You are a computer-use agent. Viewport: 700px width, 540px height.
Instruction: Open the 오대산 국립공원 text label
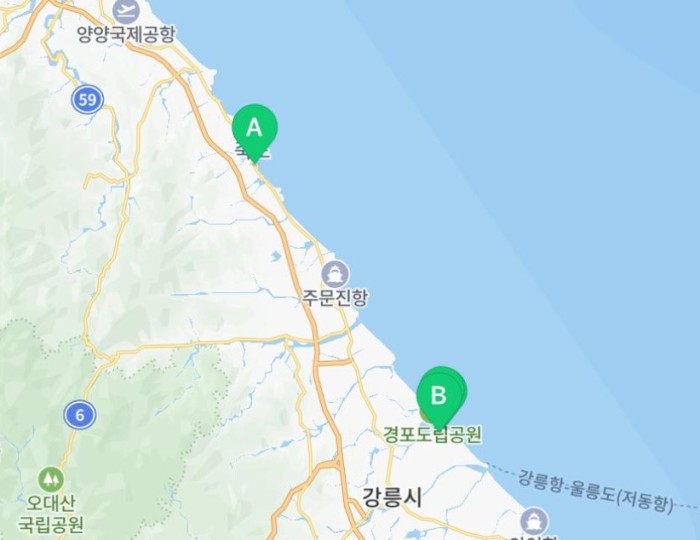tap(50, 513)
